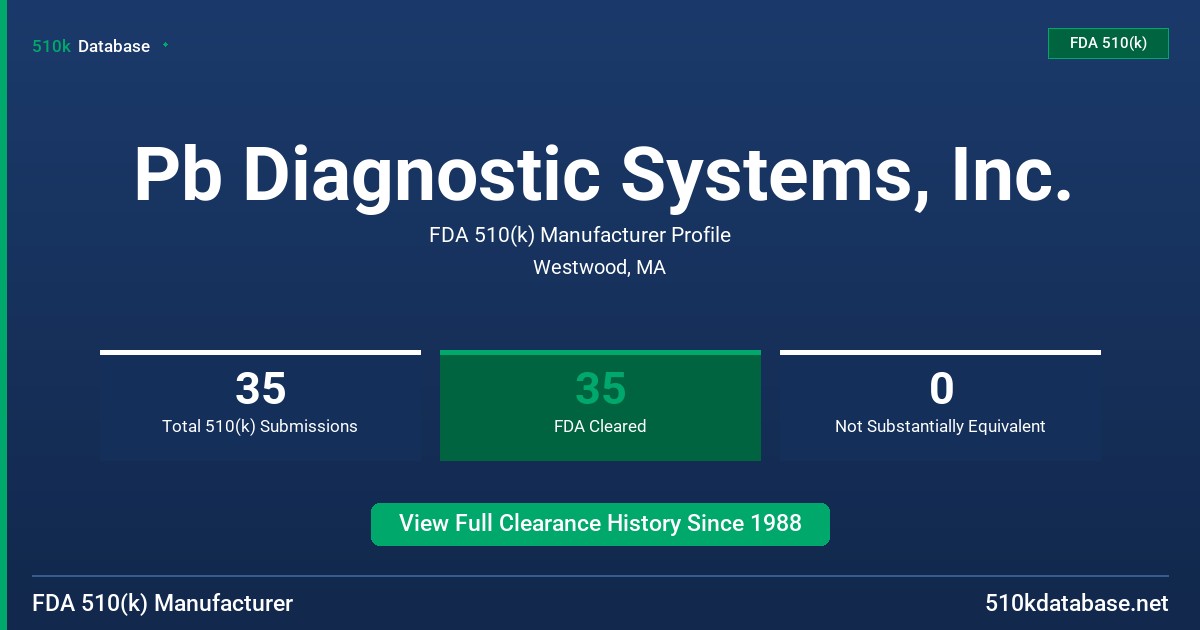Click the 510k Database logo text
Screen dimensions: 1200x630
tap(91, 46)
